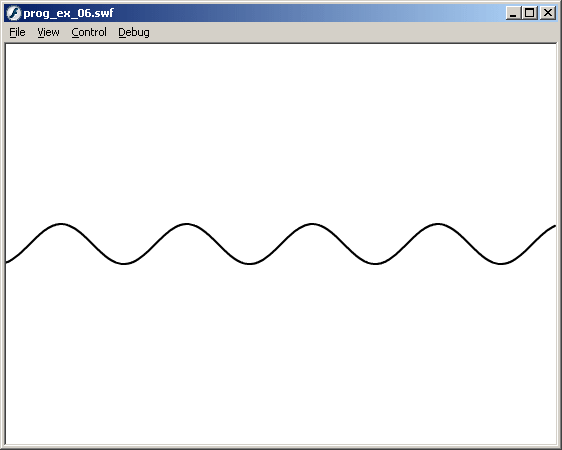
Task: Click the first trough of the sine wave
Action: [124, 264]
